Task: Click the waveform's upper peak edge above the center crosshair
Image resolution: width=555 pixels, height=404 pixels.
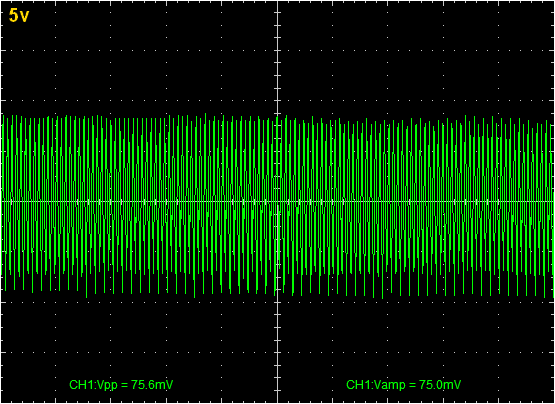Action: click(277, 117)
